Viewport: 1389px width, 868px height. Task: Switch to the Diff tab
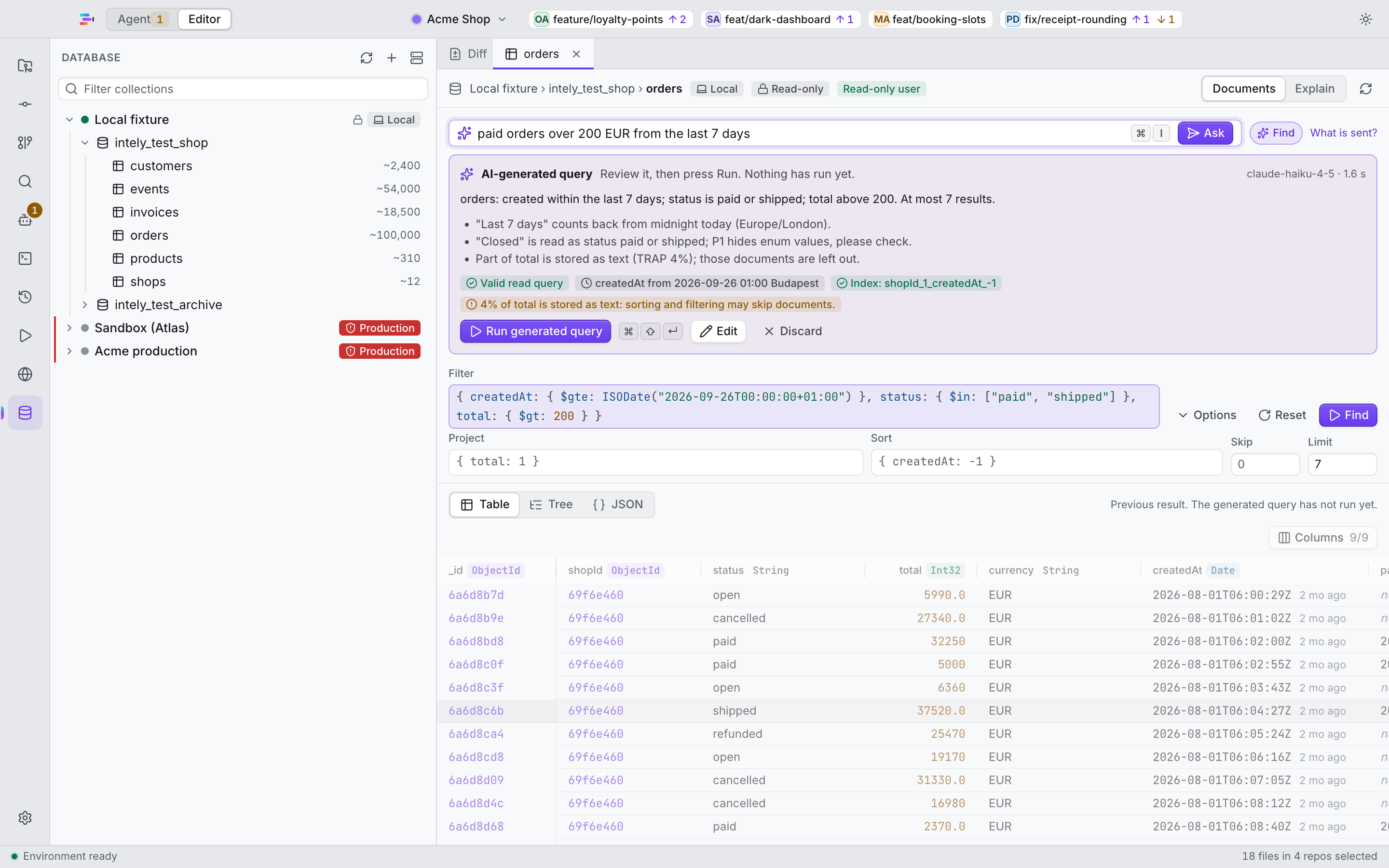click(468, 54)
